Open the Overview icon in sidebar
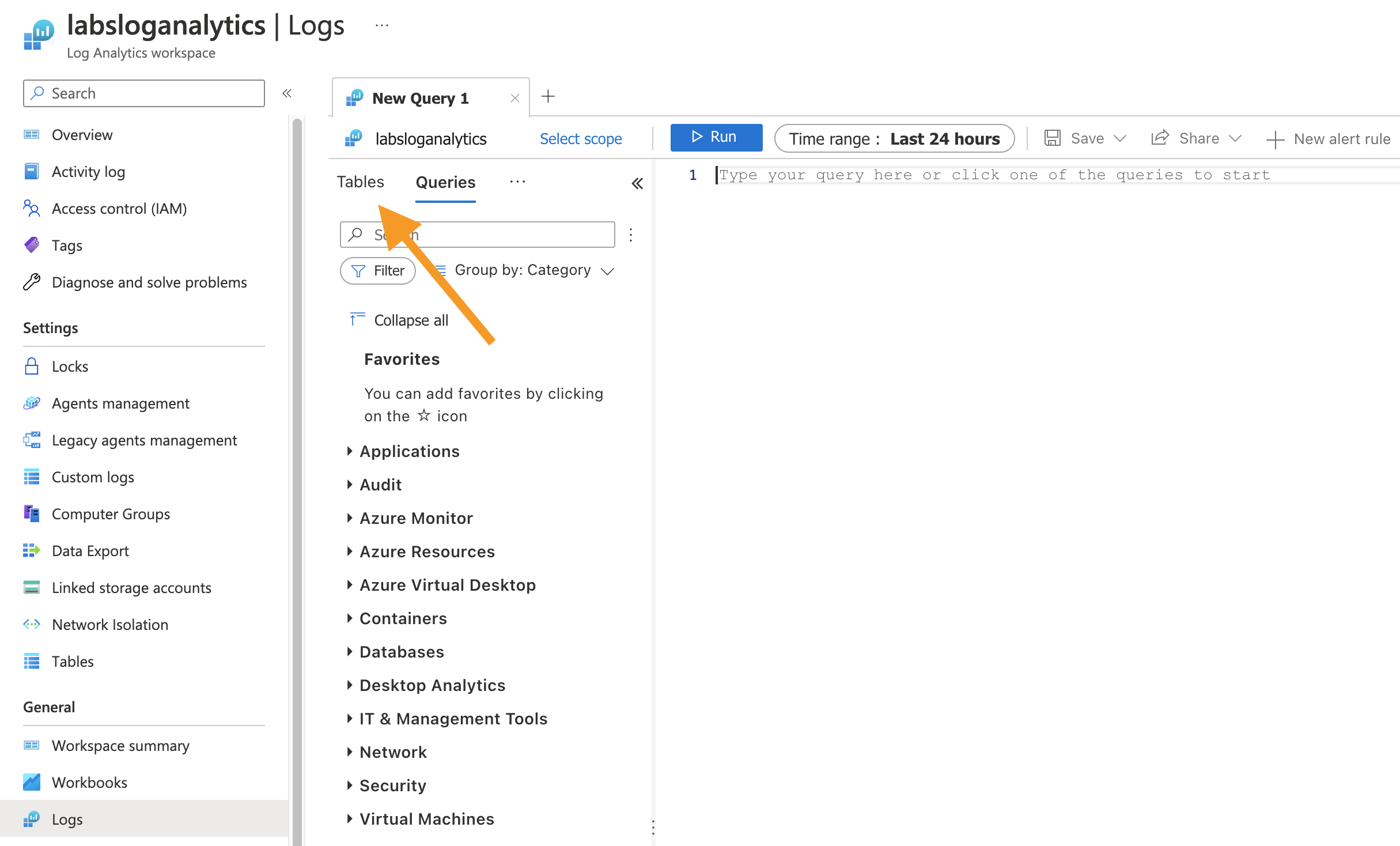The width and height of the screenshot is (1400, 846). (x=31, y=135)
